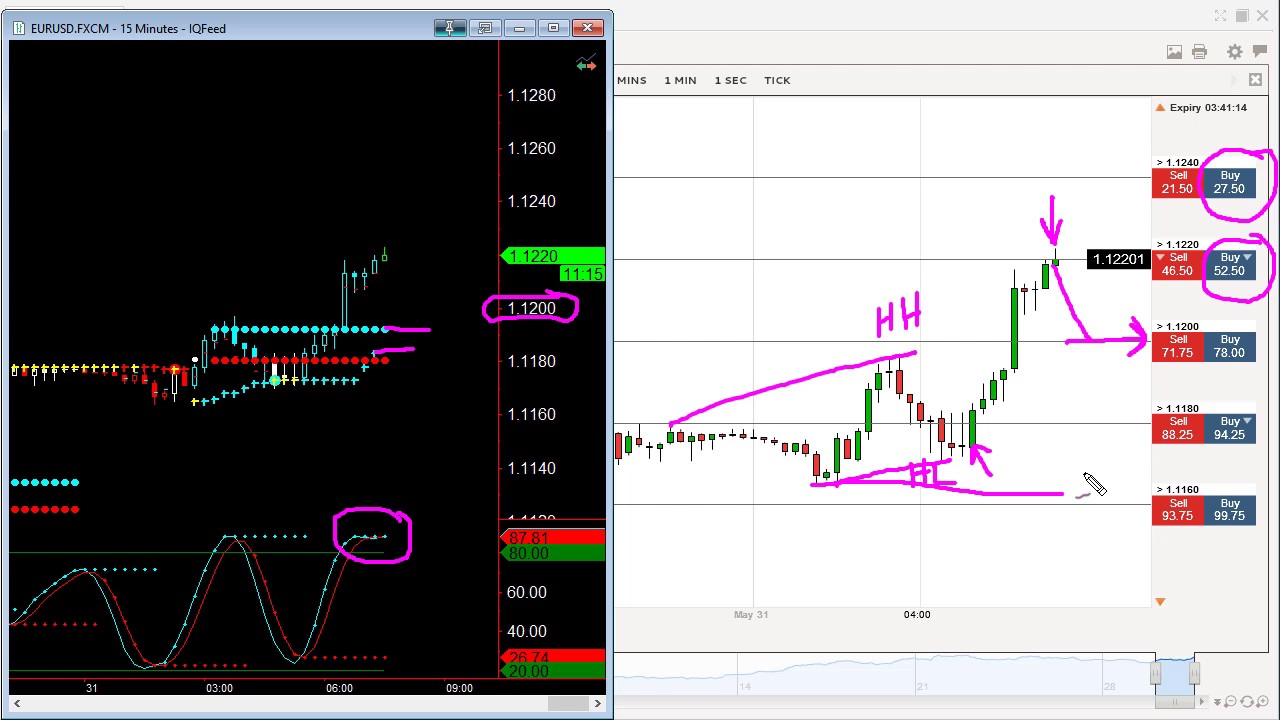The width and height of the screenshot is (1280, 720).
Task: Click the background window's restore icon
Action: click(x=1242, y=16)
